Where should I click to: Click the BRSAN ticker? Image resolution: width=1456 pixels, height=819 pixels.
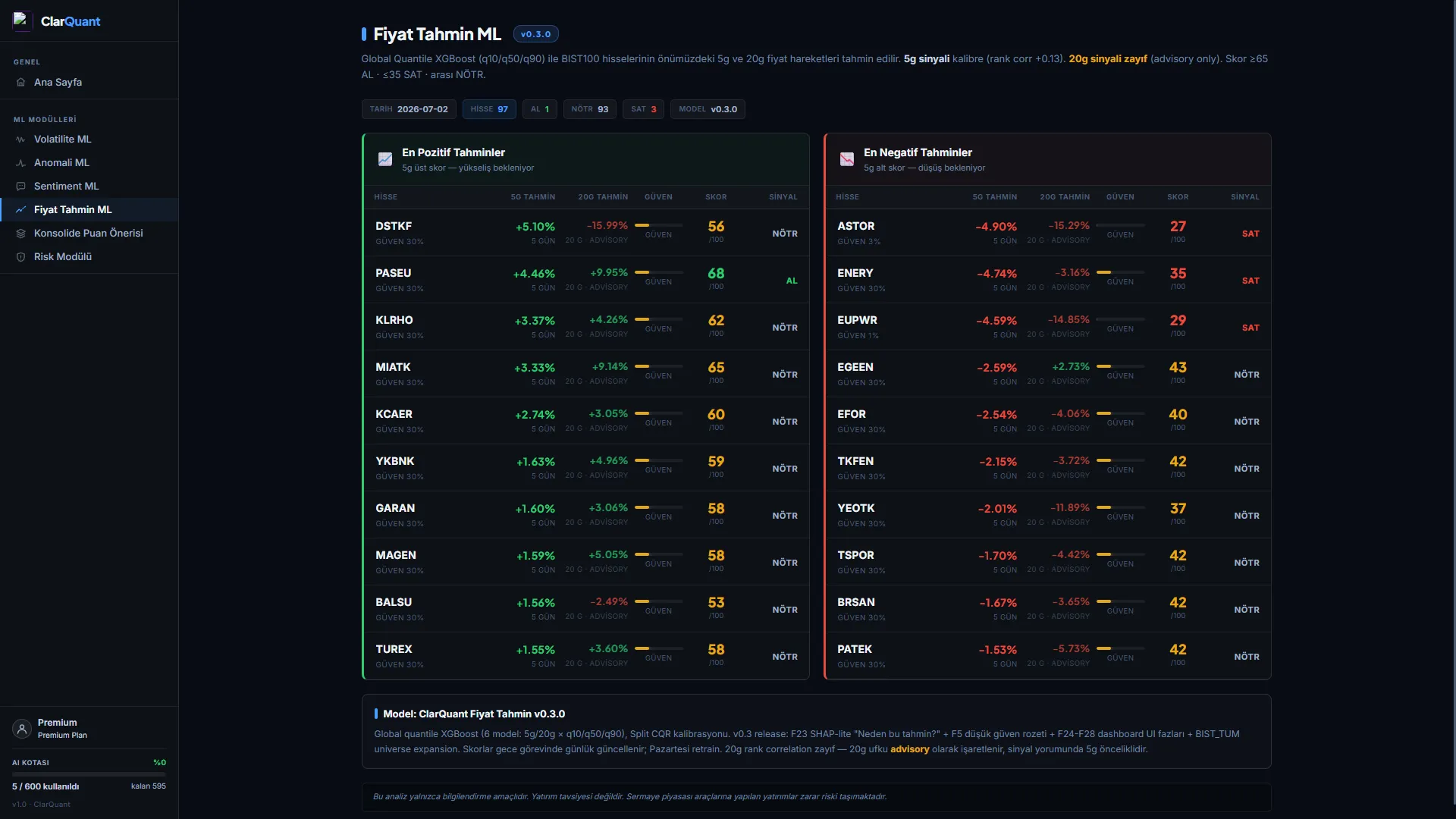pyautogui.click(x=856, y=602)
